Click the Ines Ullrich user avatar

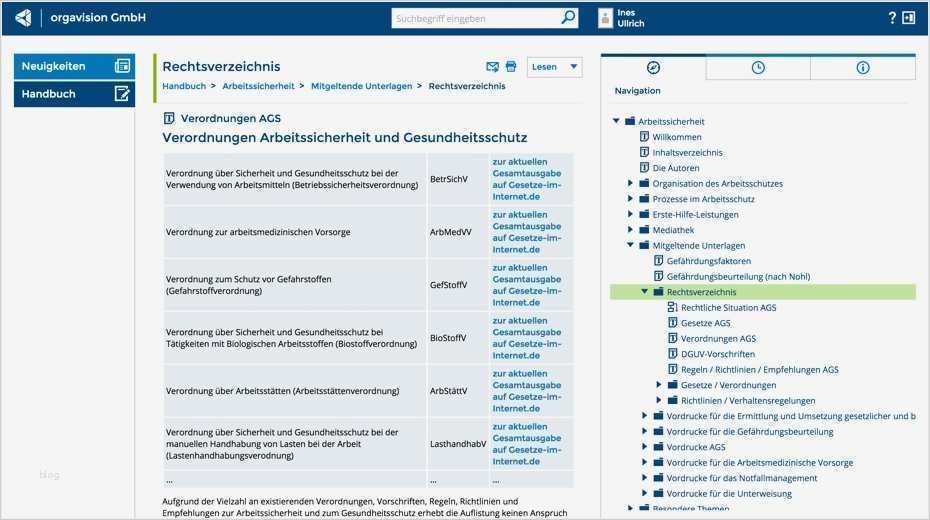(x=605, y=18)
